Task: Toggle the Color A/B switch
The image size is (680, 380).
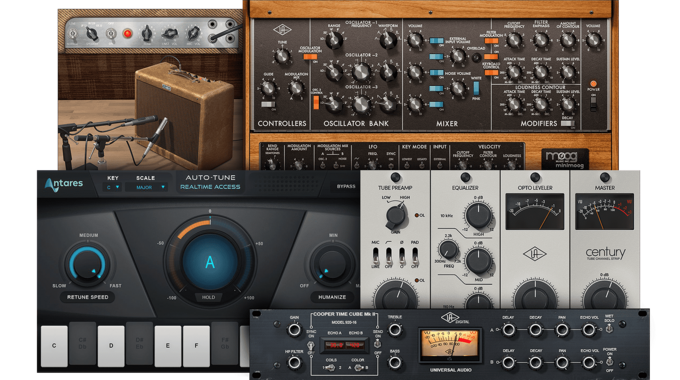Action: tap(359, 368)
